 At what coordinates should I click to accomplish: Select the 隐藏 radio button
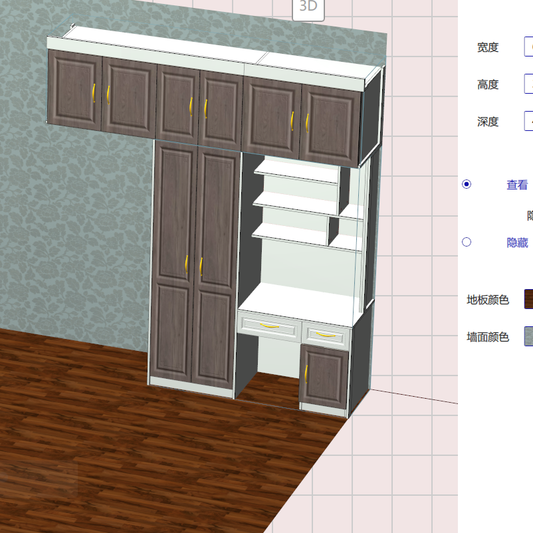click(x=466, y=242)
